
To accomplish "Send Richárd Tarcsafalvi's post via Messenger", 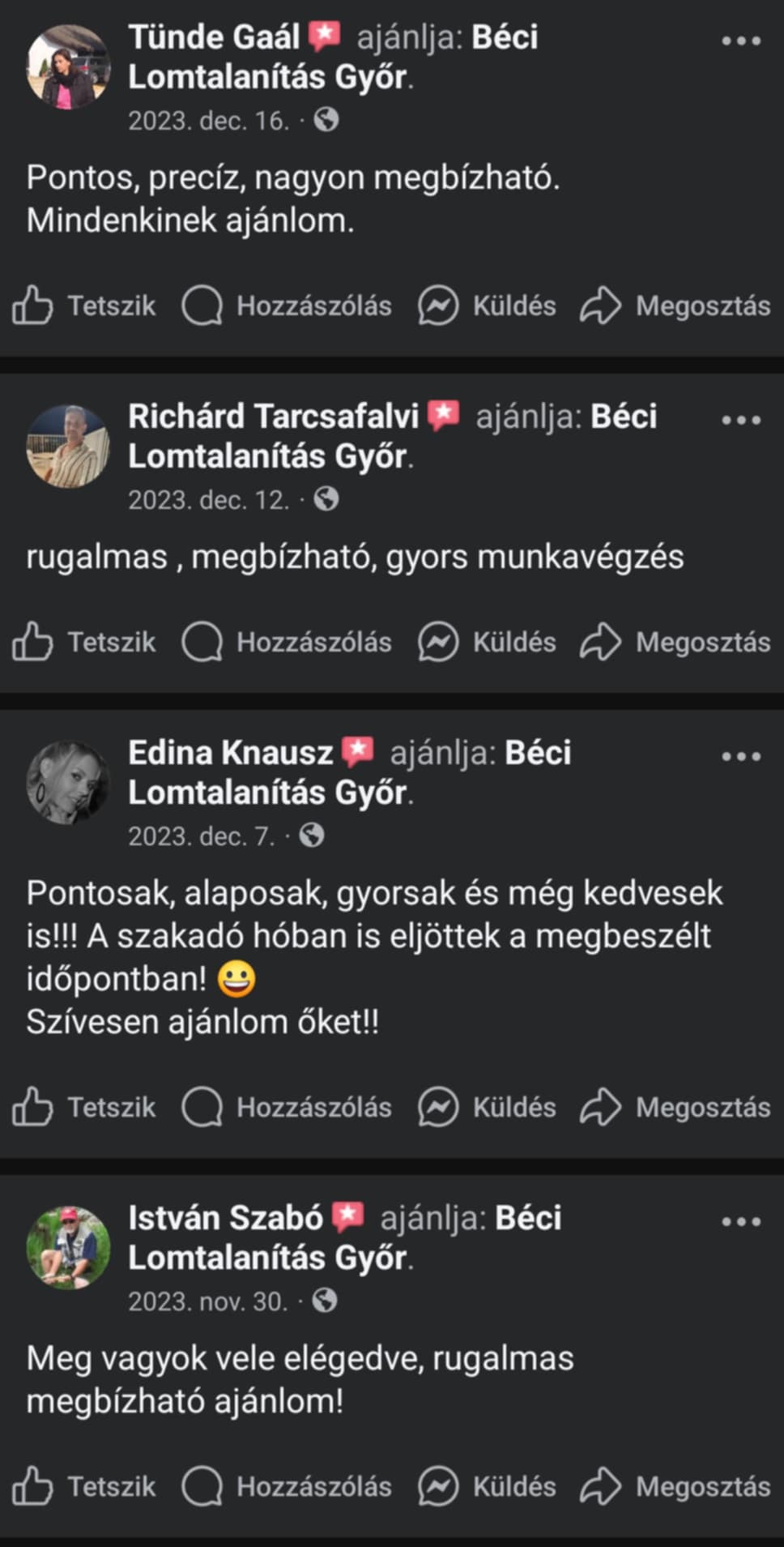I will (x=488, y=643).
